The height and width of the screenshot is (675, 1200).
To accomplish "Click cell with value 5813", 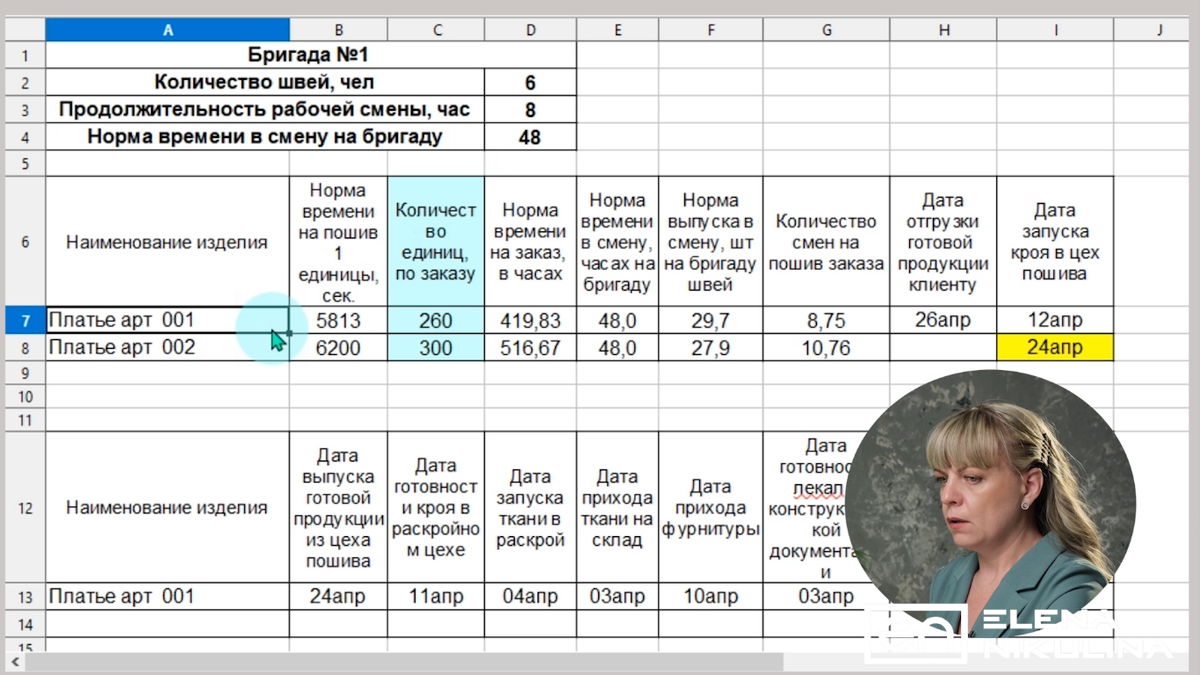I will click(339, 321).
